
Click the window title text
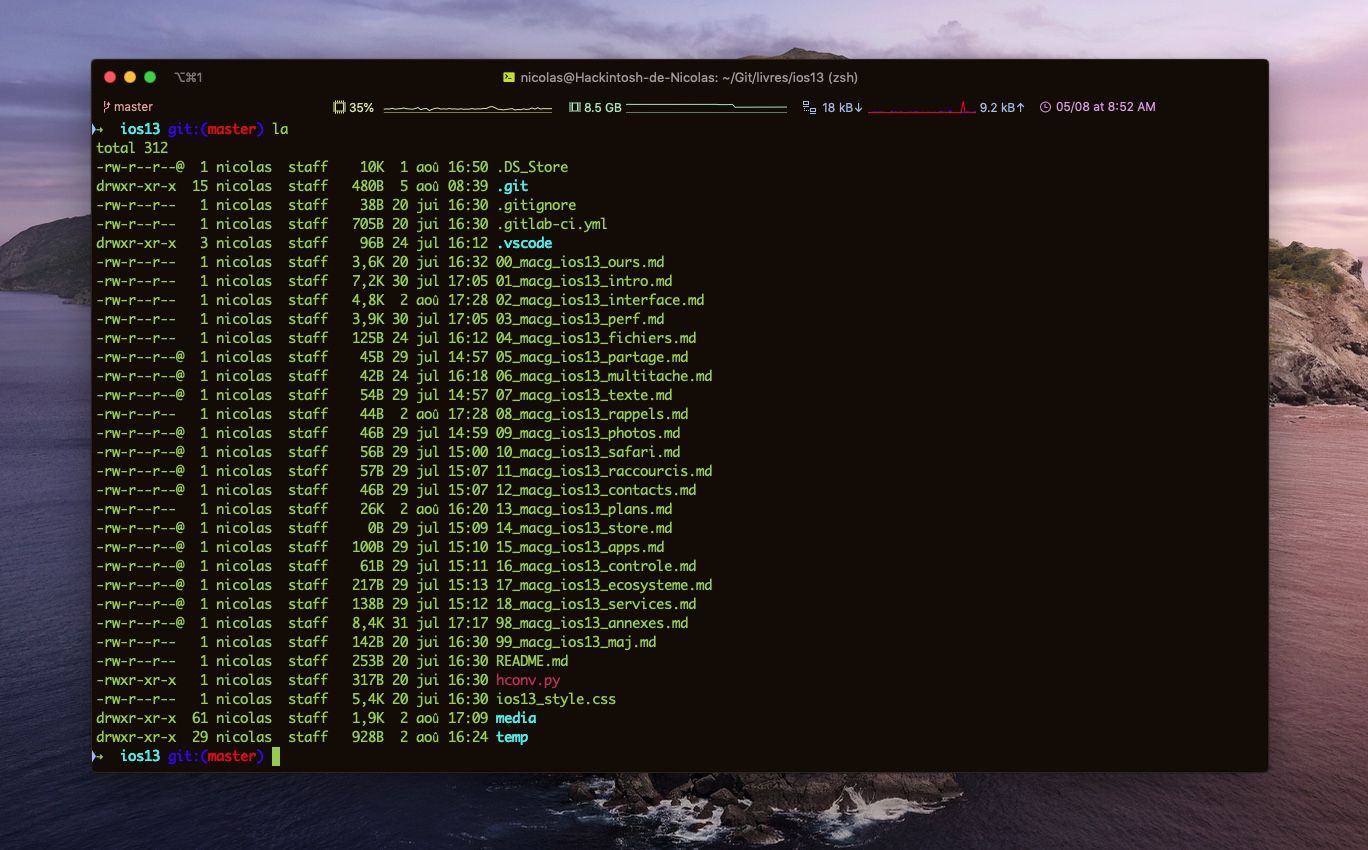click(689, 77)
